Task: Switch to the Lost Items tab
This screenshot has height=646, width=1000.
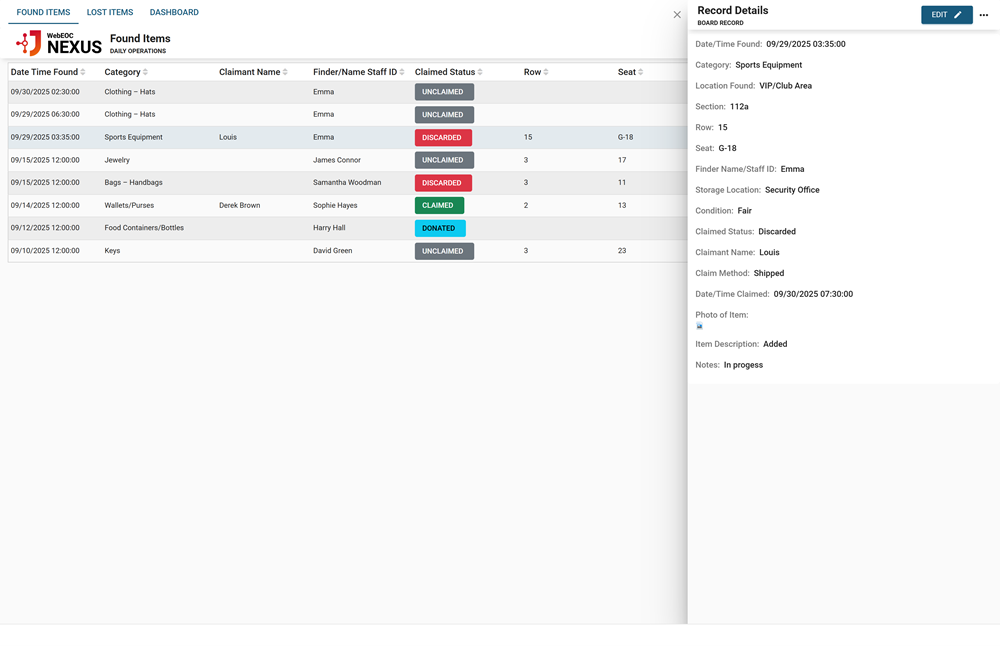Action: (110, 13)
